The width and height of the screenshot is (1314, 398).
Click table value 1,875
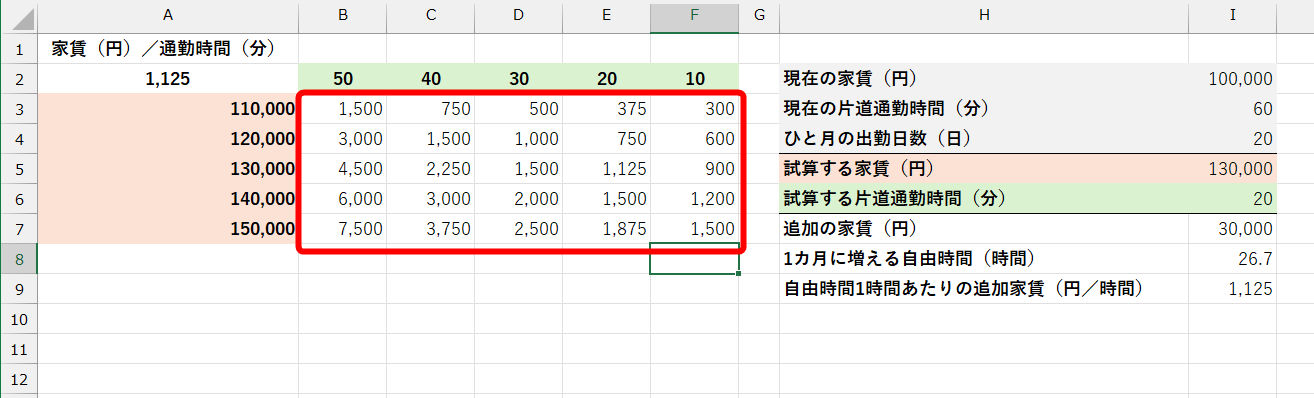pyautogui.click(x=606, y=228)
